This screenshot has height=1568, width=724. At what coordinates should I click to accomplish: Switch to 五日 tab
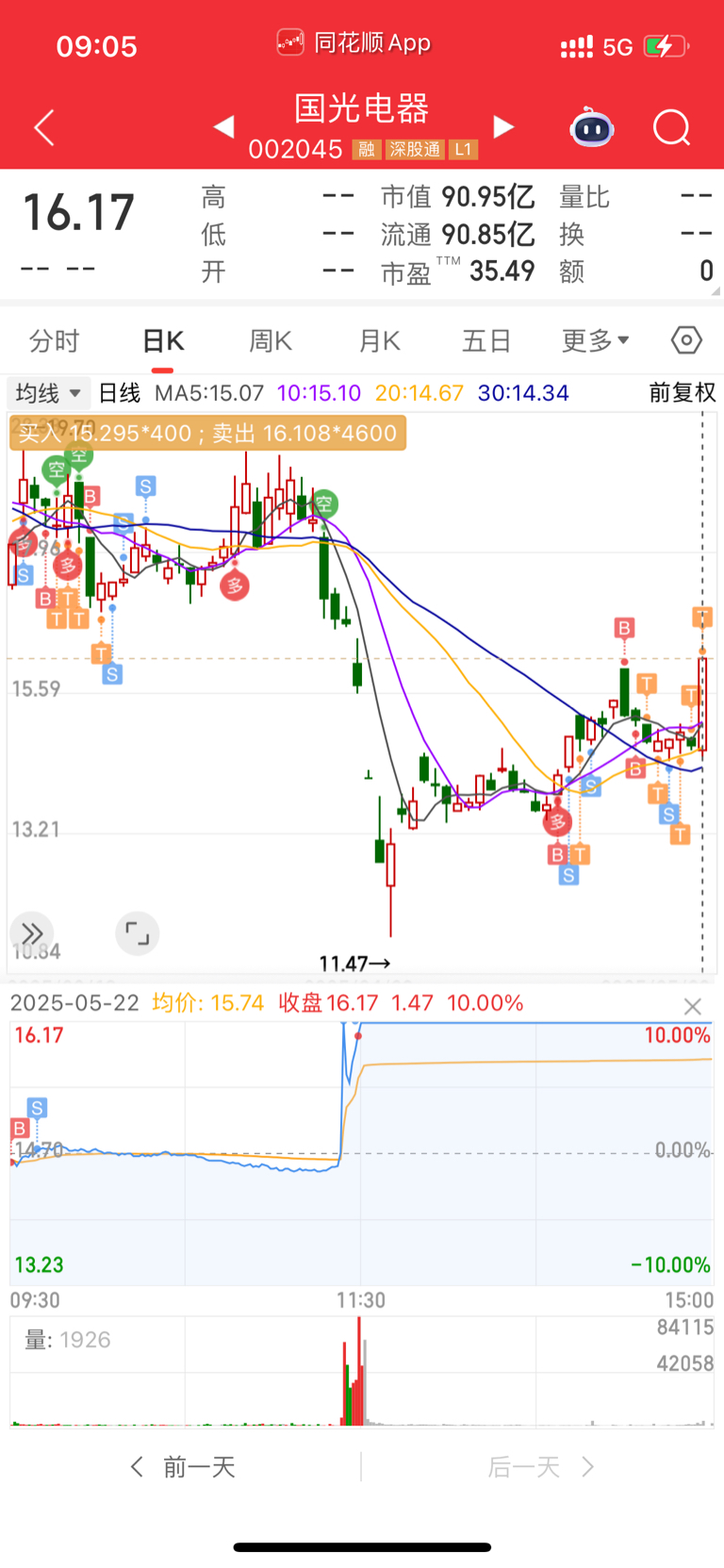coord(486,340)
